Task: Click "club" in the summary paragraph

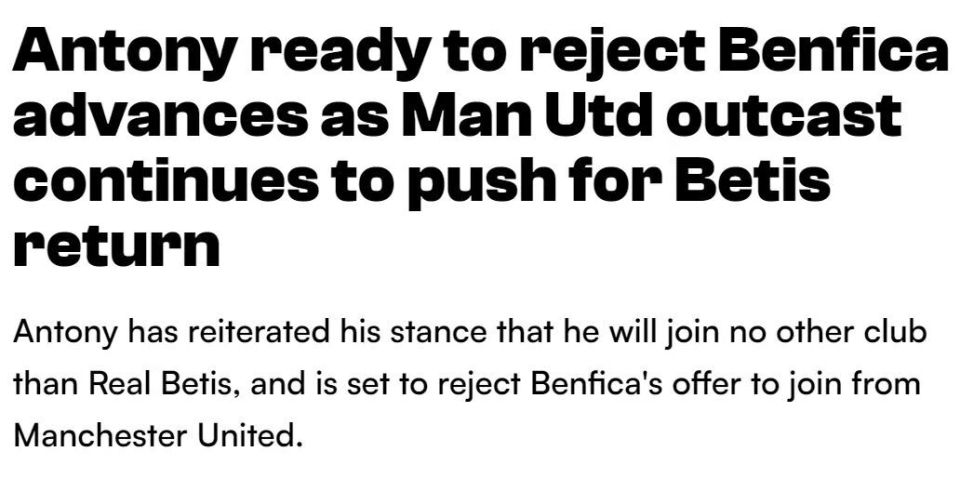Action: point(898,333)
